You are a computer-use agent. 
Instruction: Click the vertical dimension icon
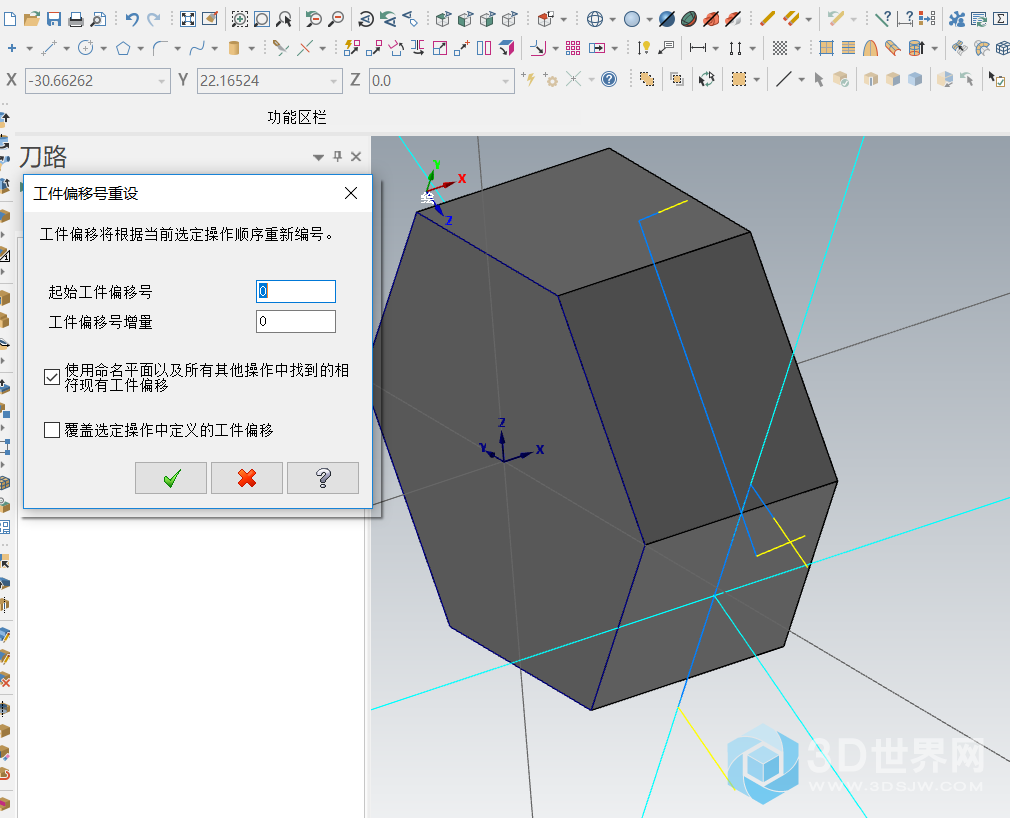point(735,48)
